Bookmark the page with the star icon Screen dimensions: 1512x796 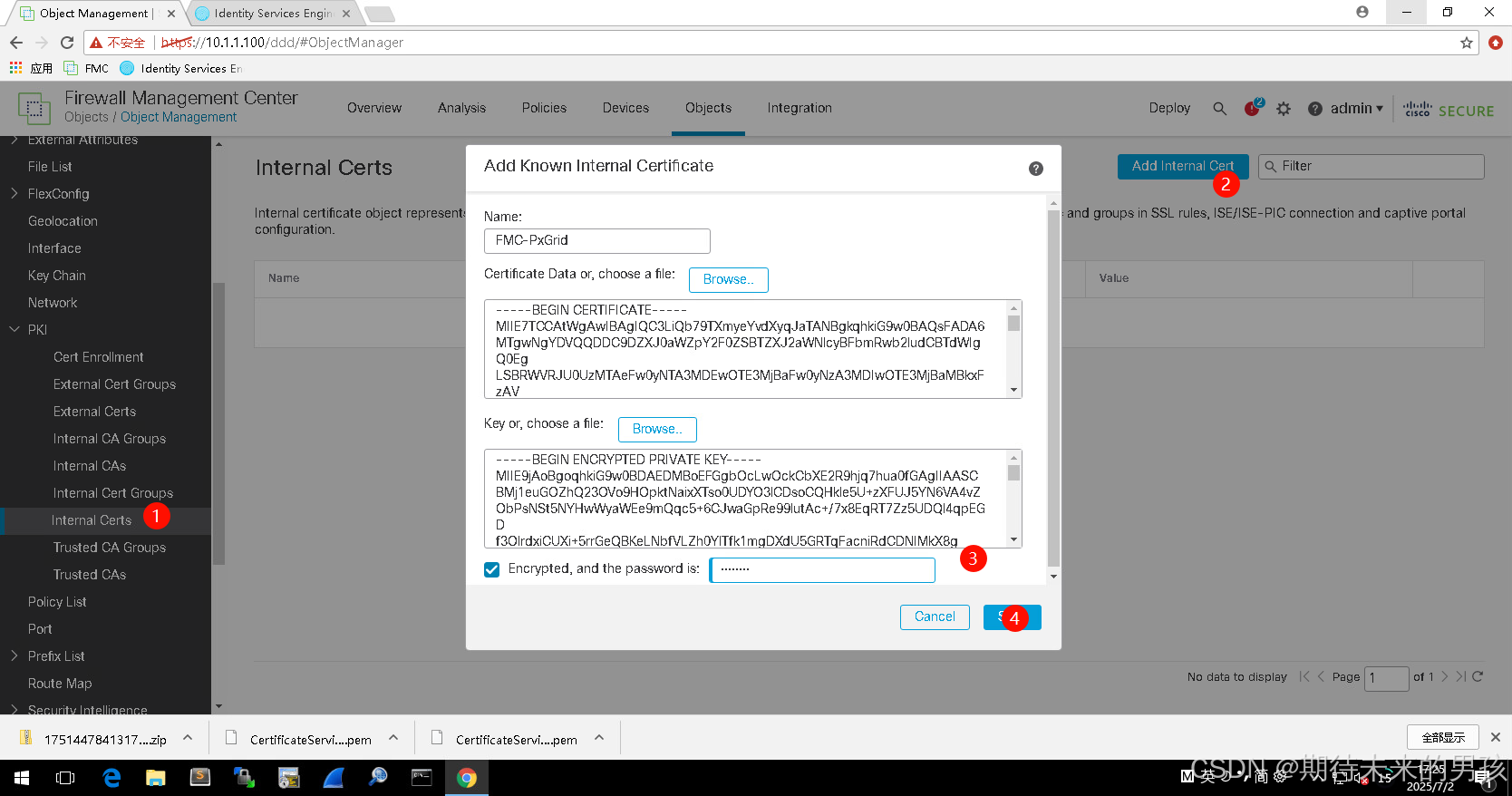pyautogui.click(x=1467, y=43)
